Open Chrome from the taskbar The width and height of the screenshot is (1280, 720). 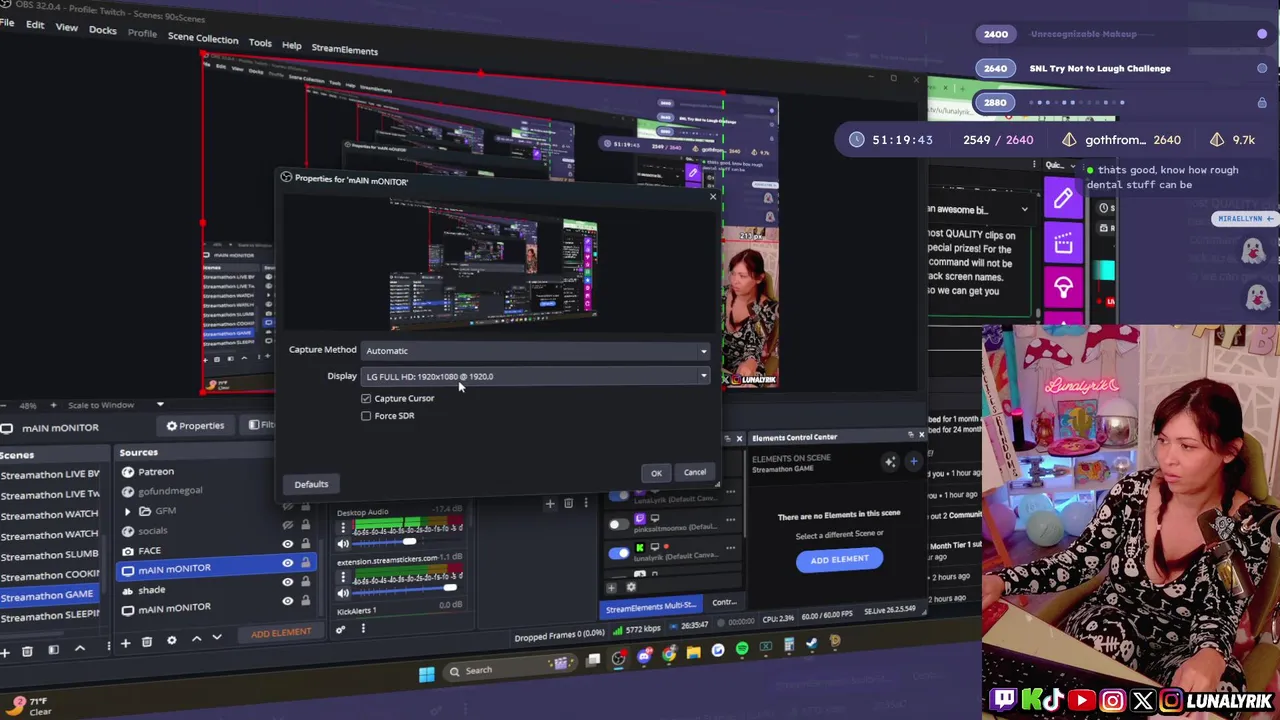pyautogui.click(x=669, y=654)
